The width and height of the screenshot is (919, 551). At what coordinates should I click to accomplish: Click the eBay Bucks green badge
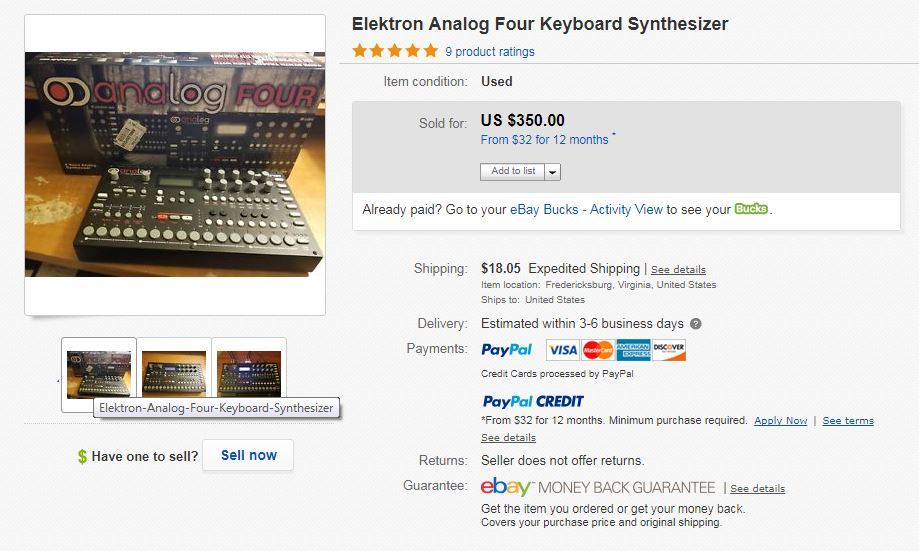click(x=751, y=209)
